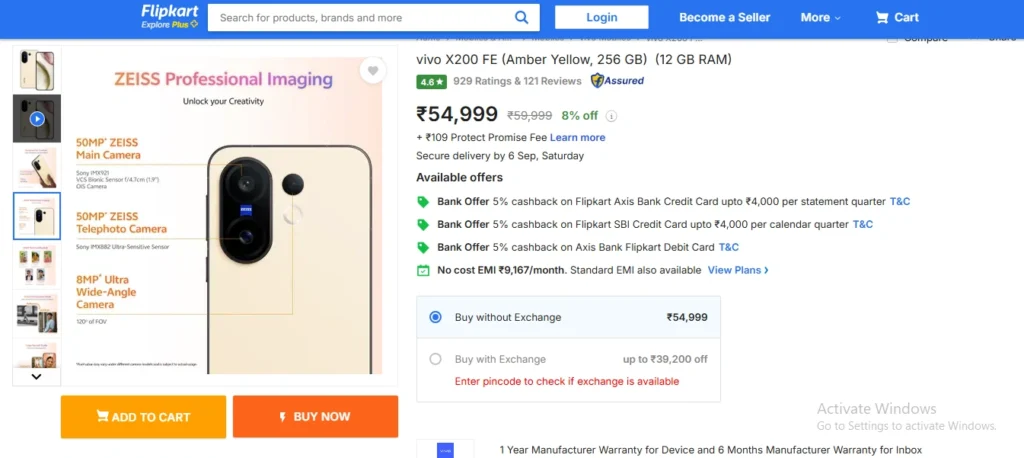Click the ADD TO CART button

click(143, 417)
